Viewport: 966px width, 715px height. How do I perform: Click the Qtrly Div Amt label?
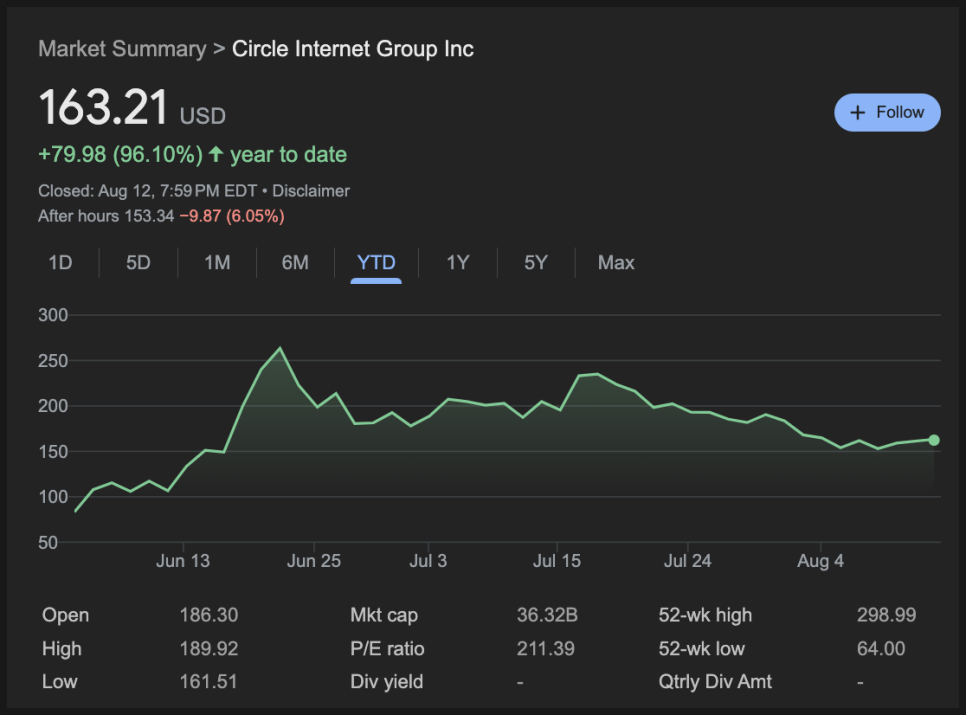coord(715,682)
